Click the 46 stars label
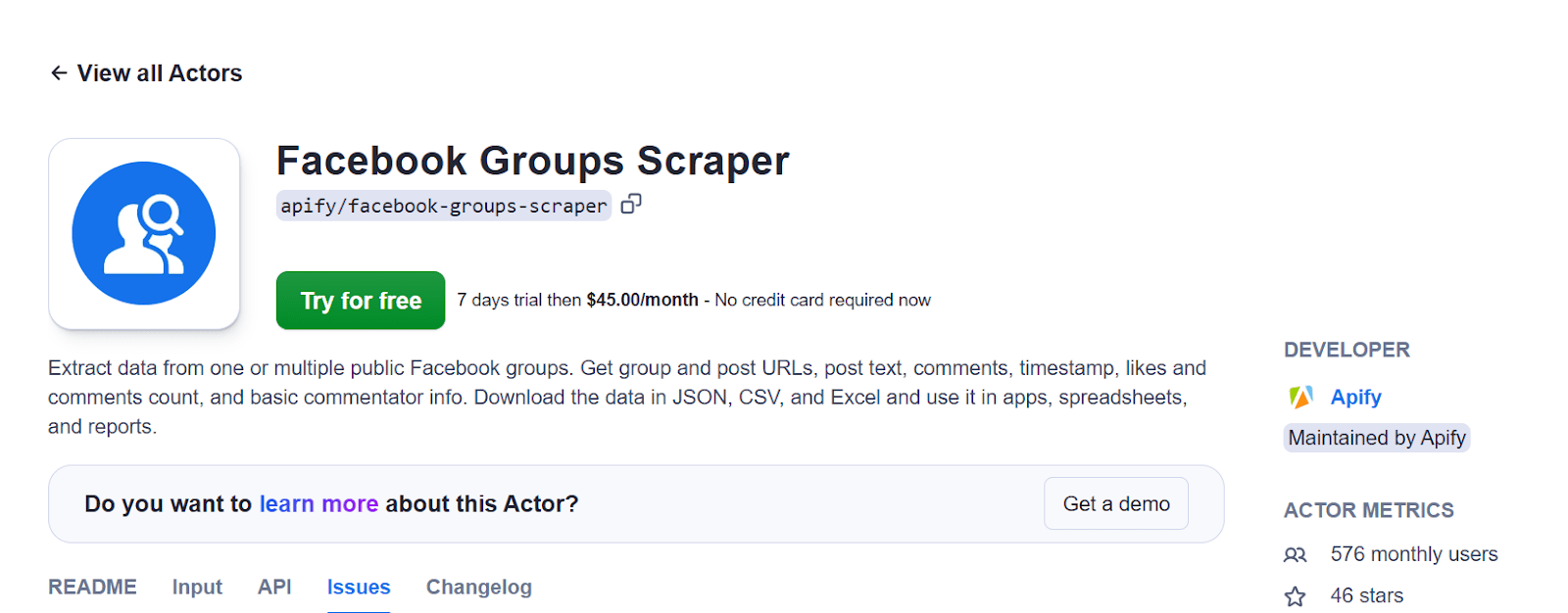1568x613 pixels. [1366, 595]
